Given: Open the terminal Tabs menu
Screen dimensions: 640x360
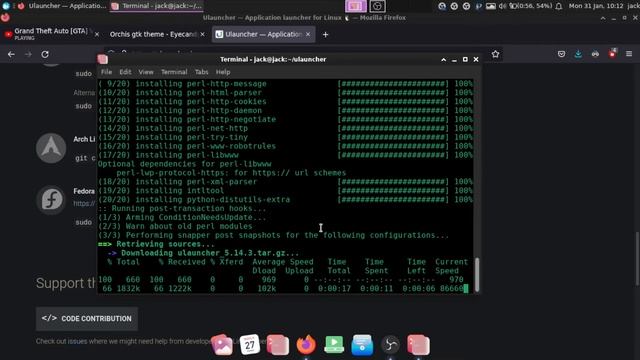Looking at the screenshot, I should click(201, 72).
